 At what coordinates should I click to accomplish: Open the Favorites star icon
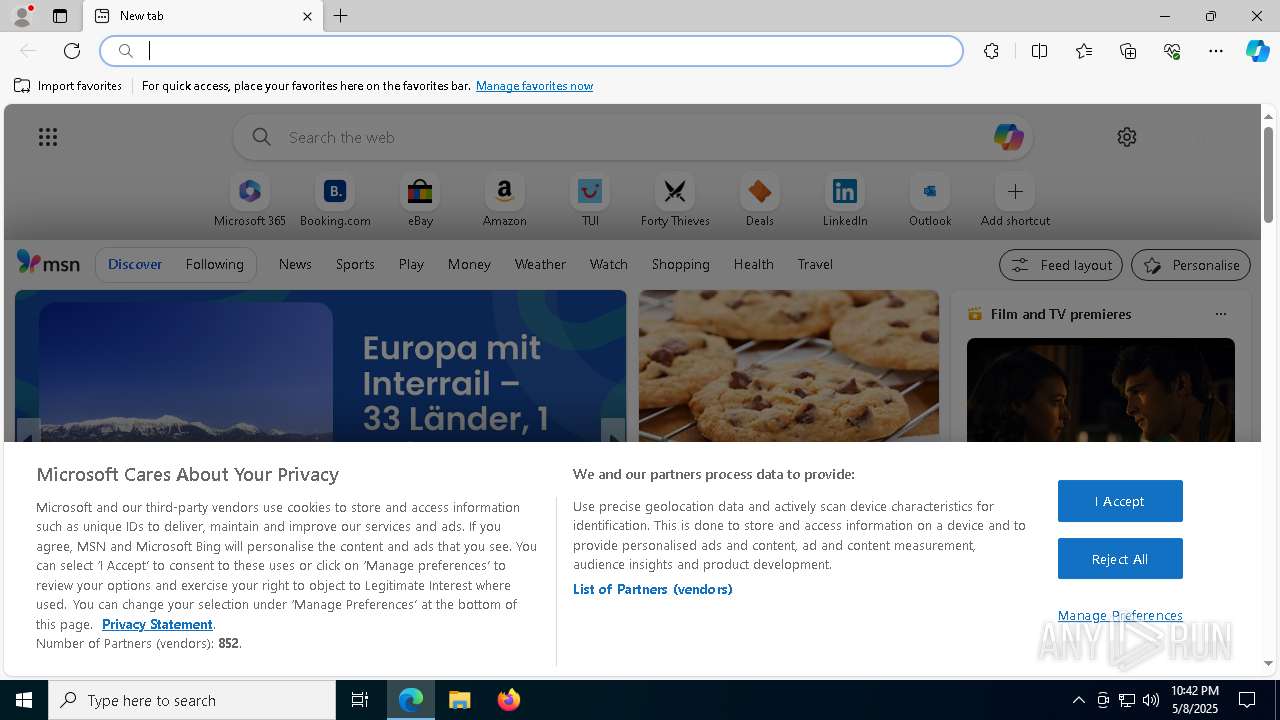[x=1084, y=51]
